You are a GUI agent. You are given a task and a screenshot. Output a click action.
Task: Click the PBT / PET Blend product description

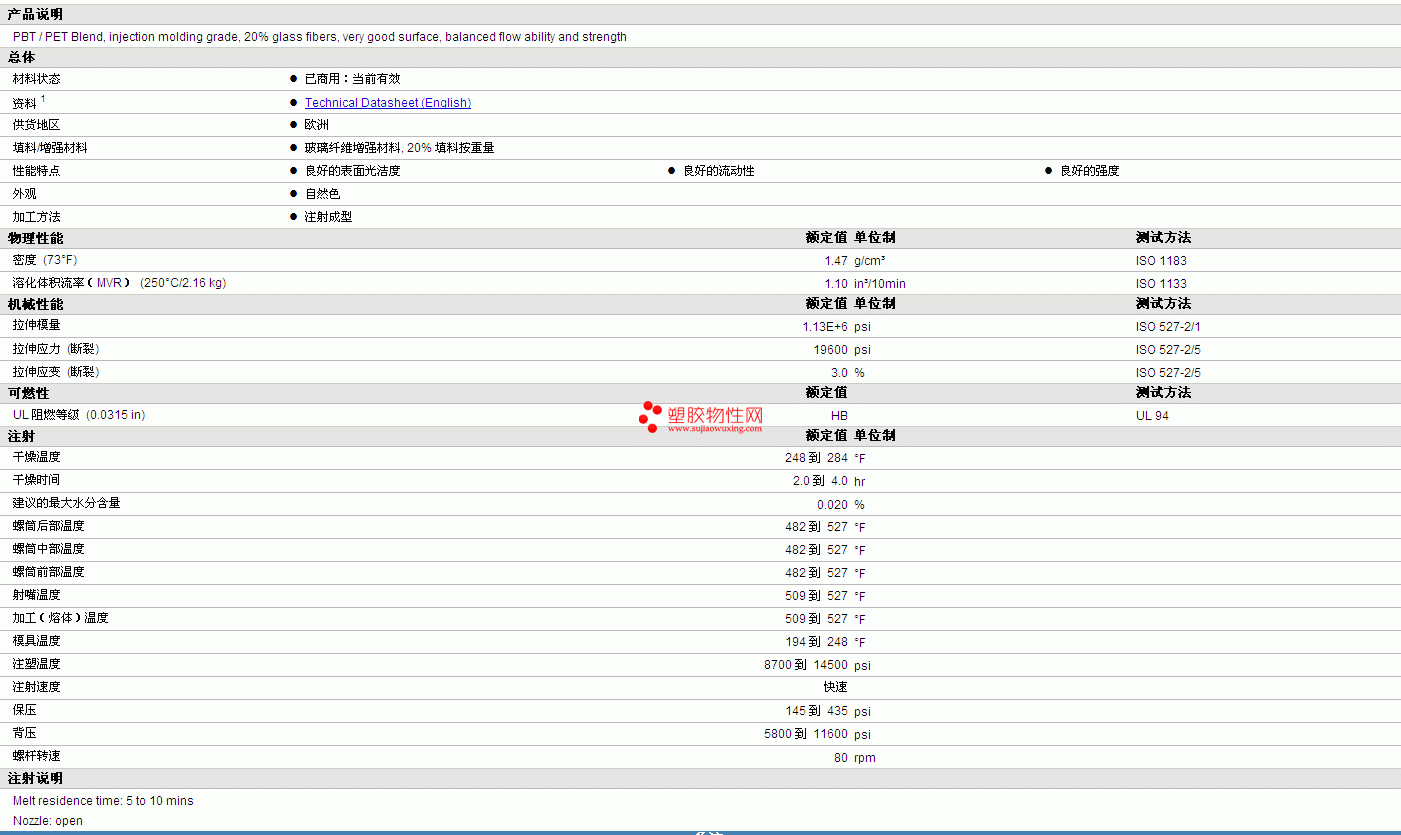coord(320,37)
